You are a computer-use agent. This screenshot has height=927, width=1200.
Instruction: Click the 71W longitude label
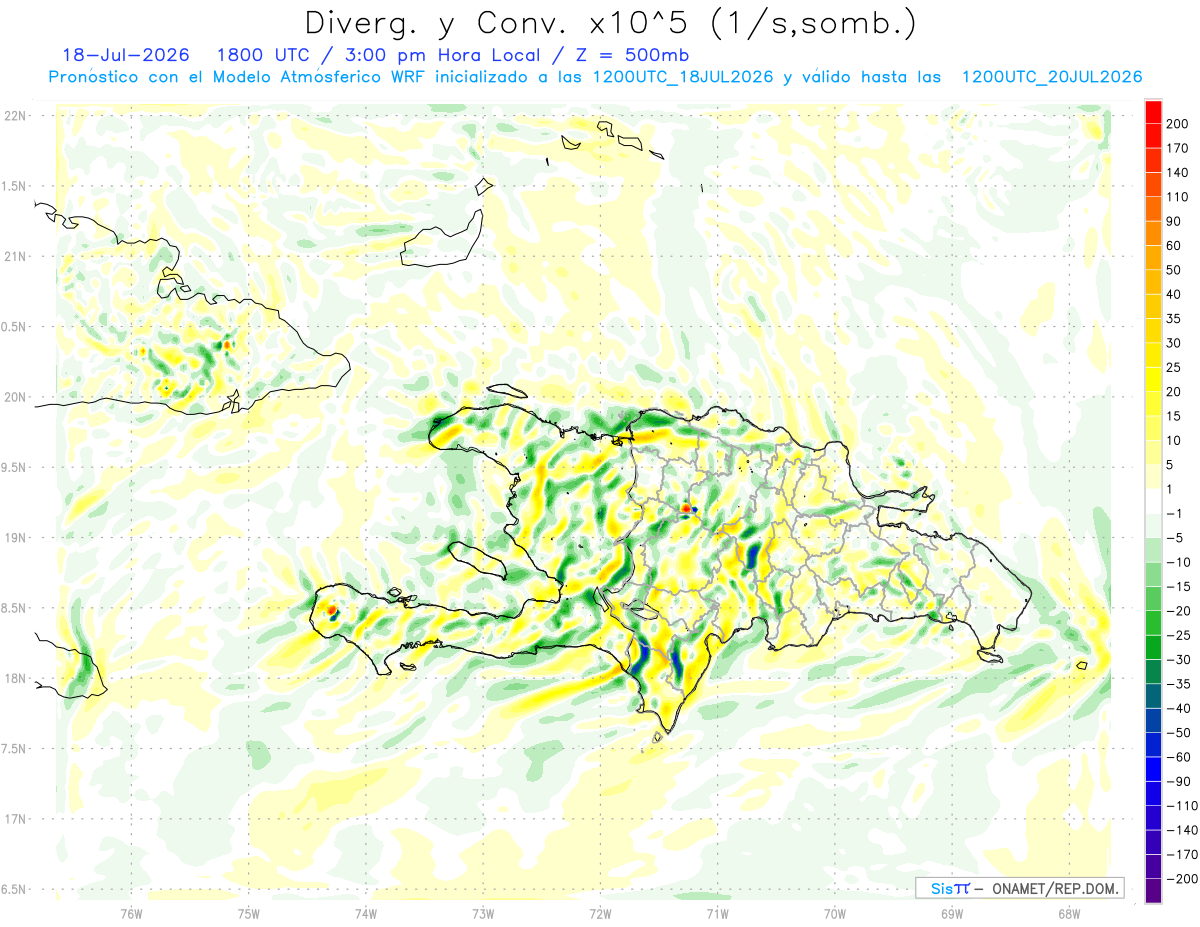pos(717,914)
